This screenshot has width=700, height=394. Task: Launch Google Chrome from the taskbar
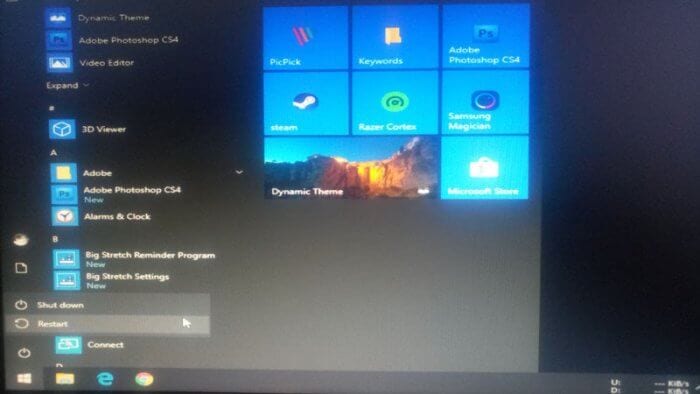pyautogui.click(x=144, y=379)
